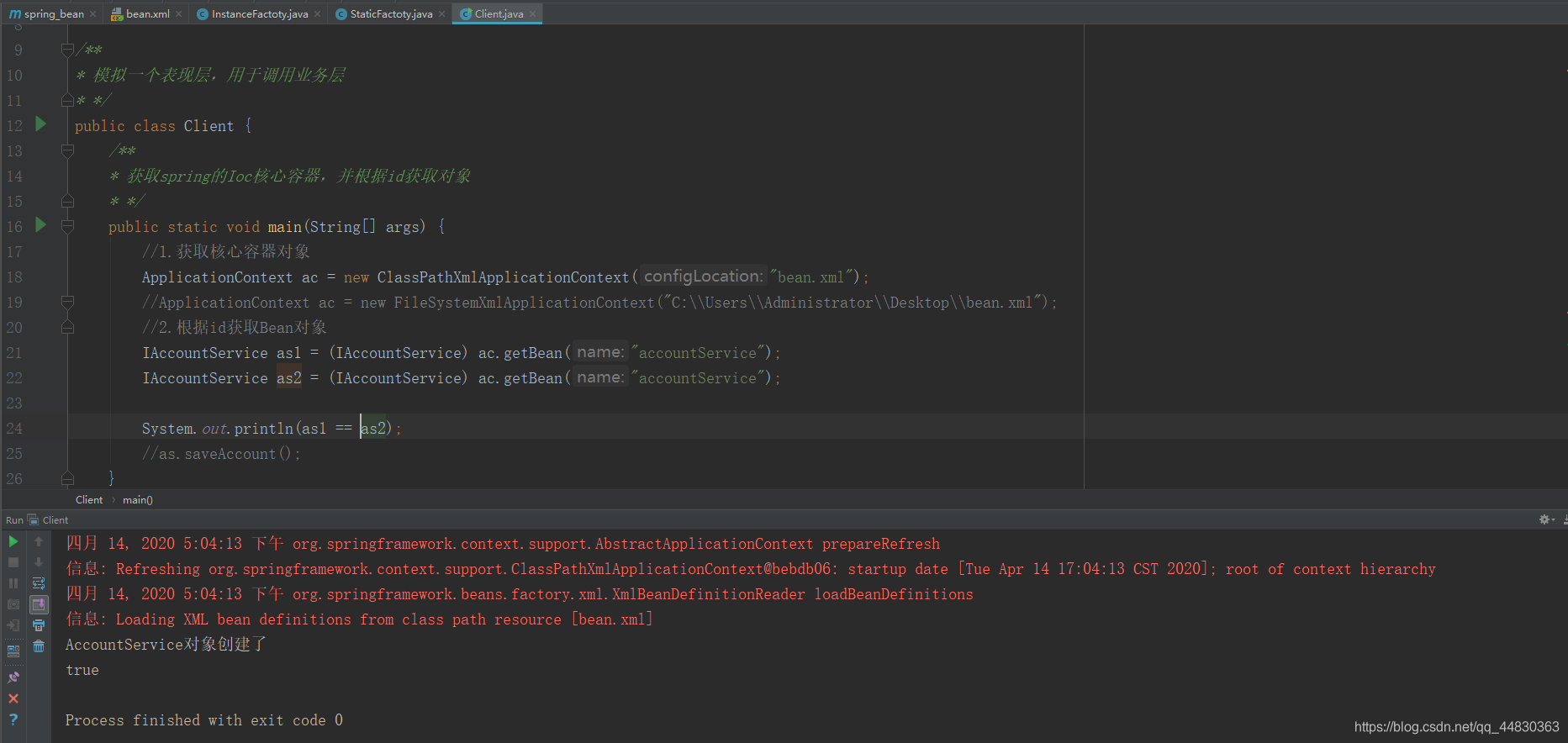The width and height of the screenshot is (1568, 743).
Task: Click fold end marker on line 26
Action: (67, 478)
